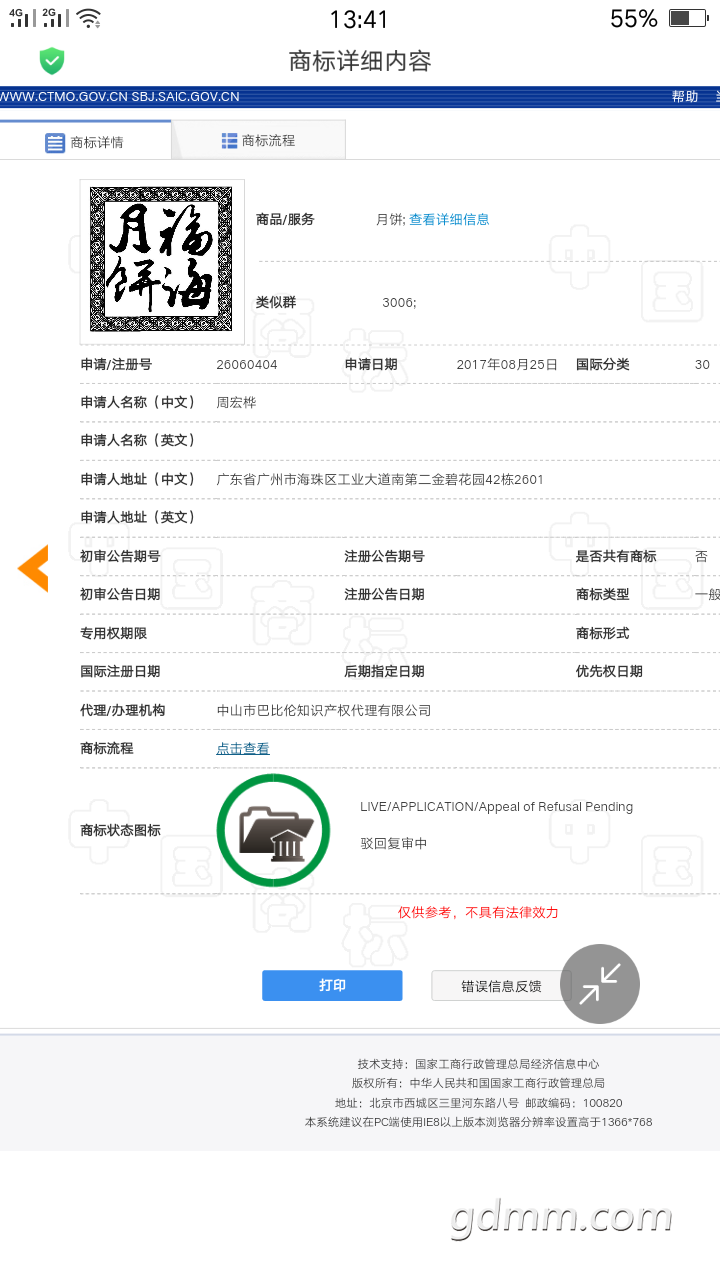Click the trademark status folder icon
Screen dimensions: 720x1280
coord(273,830)
